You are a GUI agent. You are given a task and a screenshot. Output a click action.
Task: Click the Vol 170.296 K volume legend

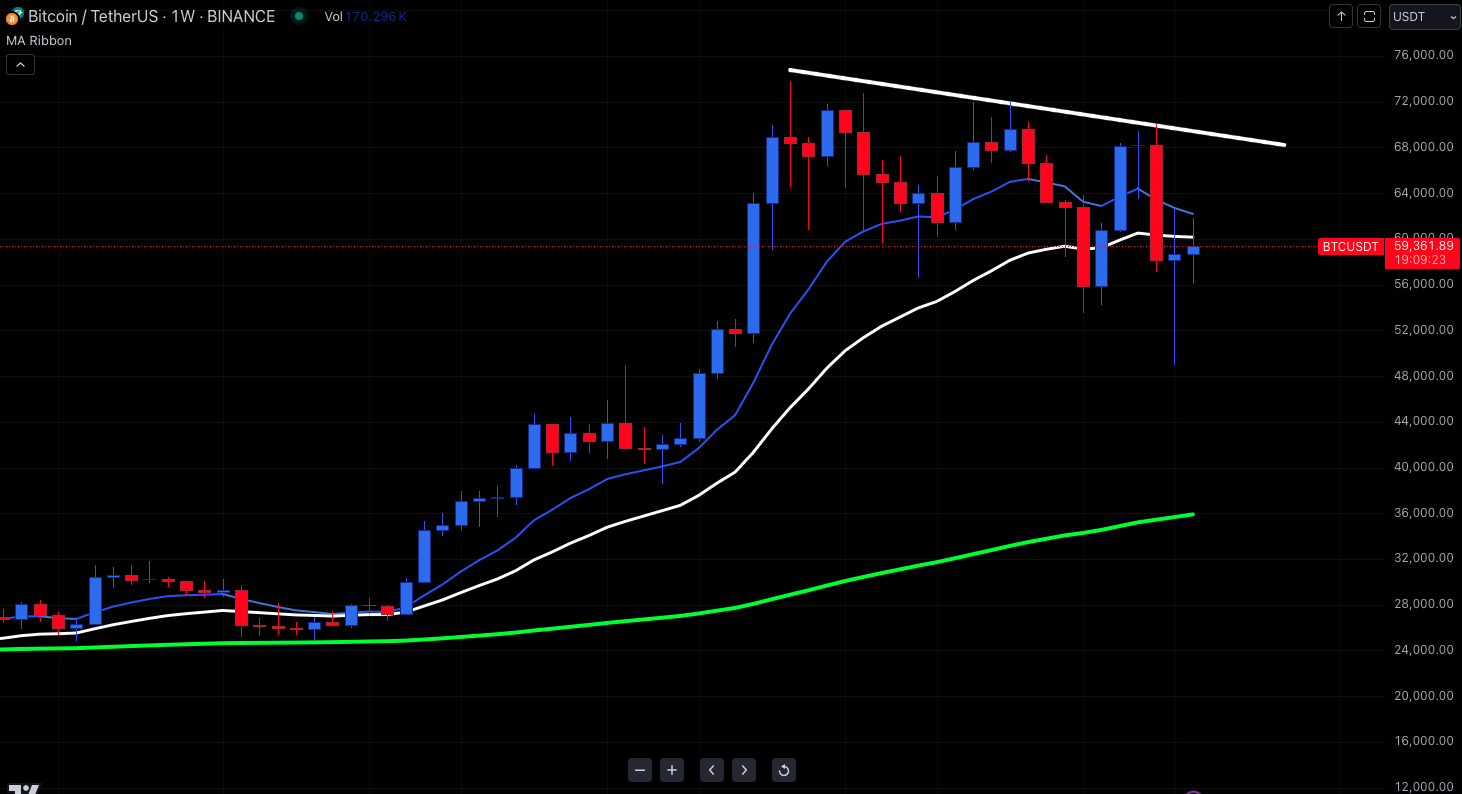point(365,17)
